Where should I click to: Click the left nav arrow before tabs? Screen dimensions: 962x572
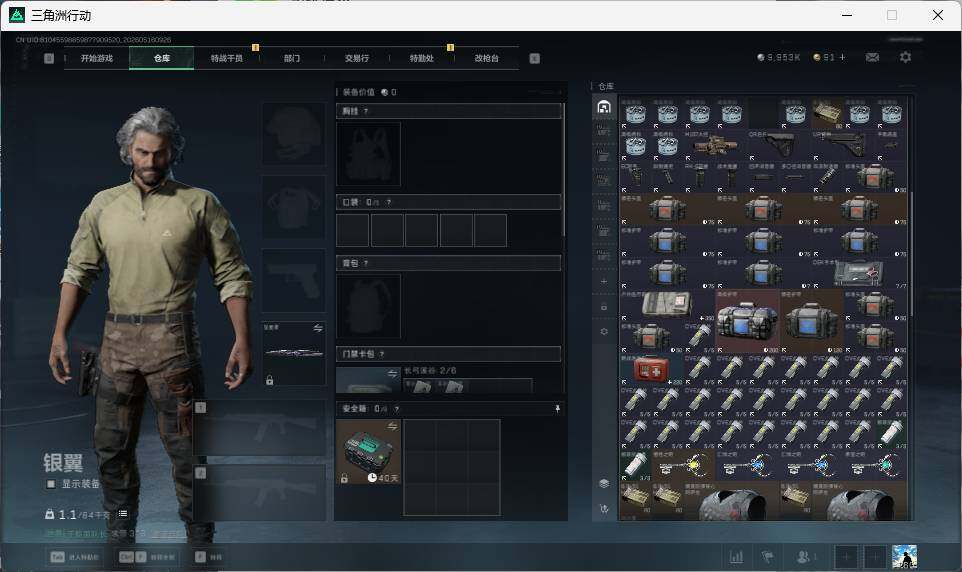49,58
